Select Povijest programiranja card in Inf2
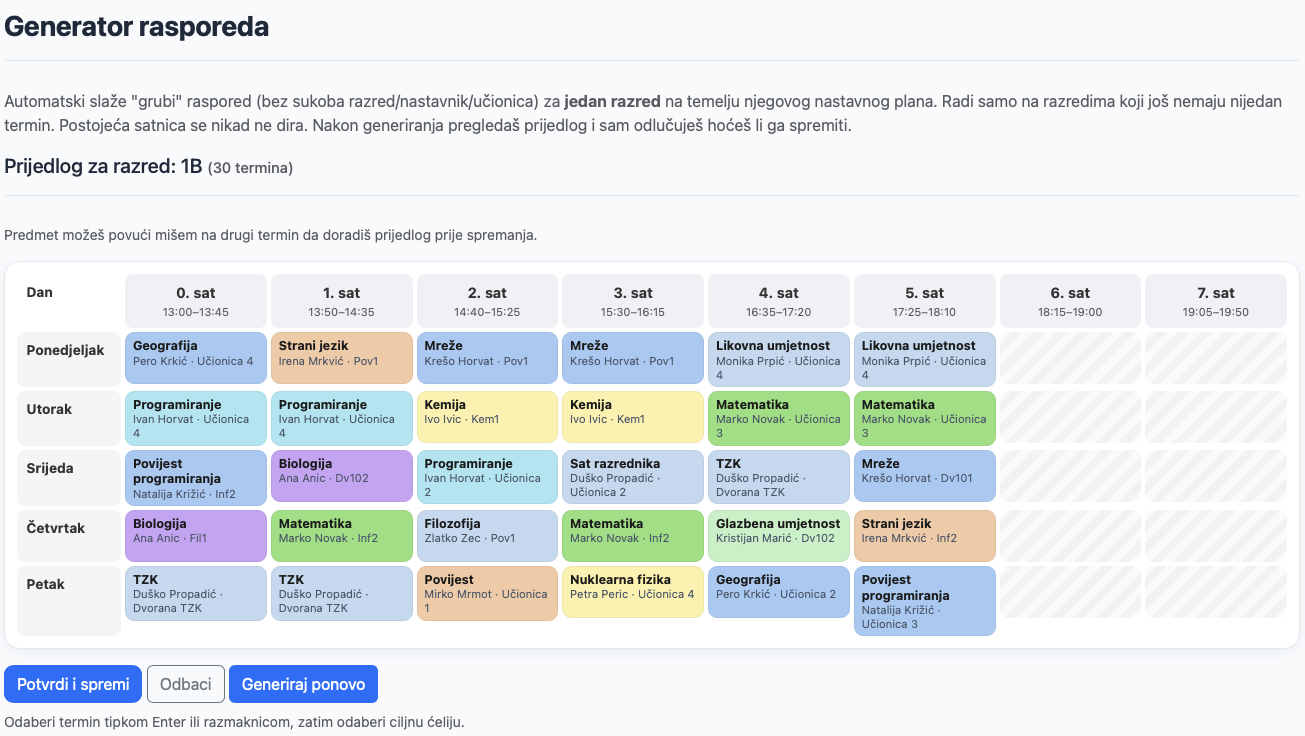The width and height of the screenshot is (1305, 736). pos(196,476)
